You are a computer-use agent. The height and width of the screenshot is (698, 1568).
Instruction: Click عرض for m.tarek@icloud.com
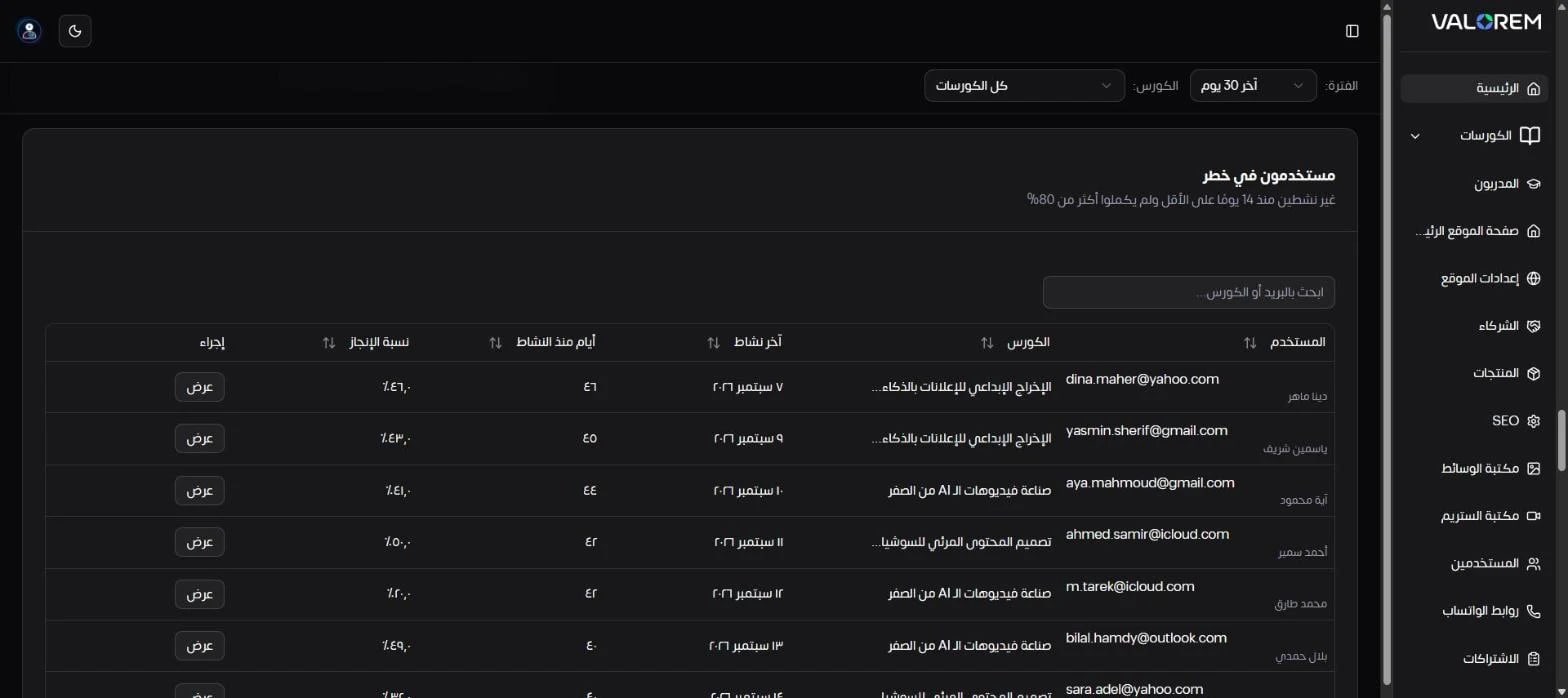click(x=200, y=594)
